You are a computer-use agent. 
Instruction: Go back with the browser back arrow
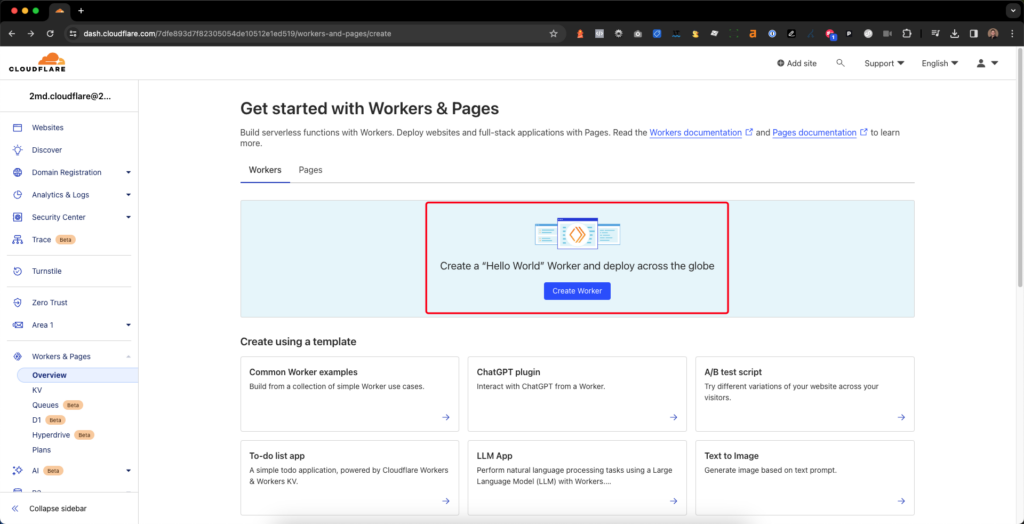point(12,33)
